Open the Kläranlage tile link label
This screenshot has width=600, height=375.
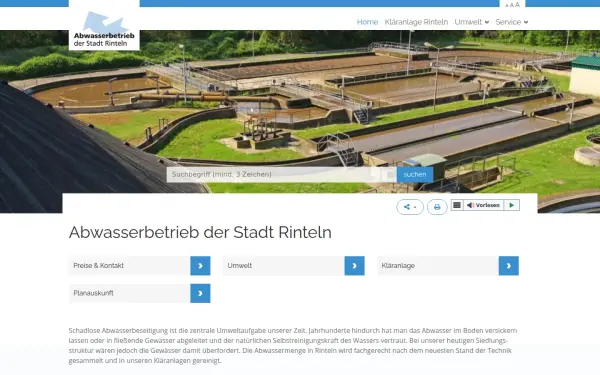[x=398, y=266]
